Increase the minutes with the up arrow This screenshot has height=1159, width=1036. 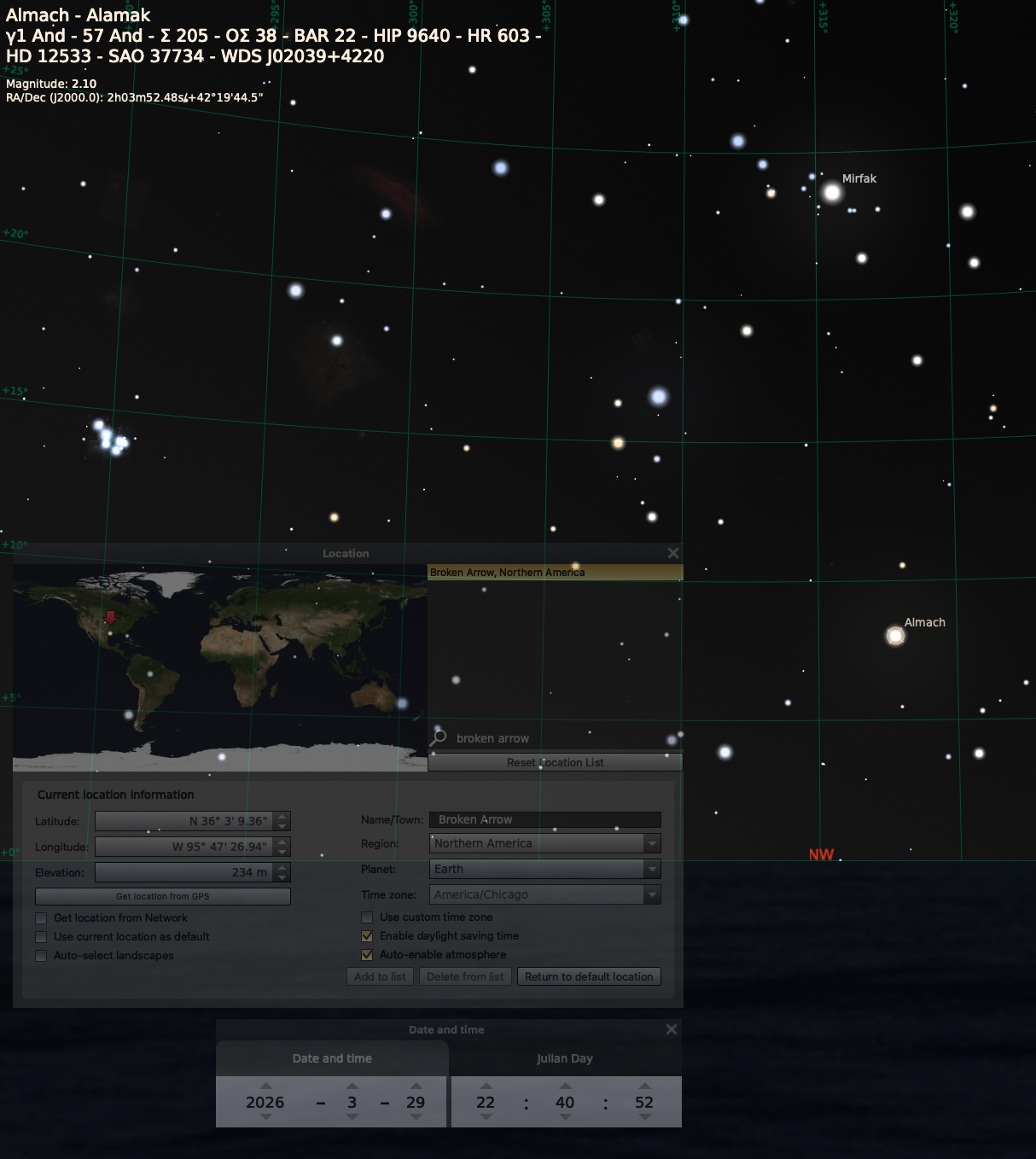click(565, 1086)
